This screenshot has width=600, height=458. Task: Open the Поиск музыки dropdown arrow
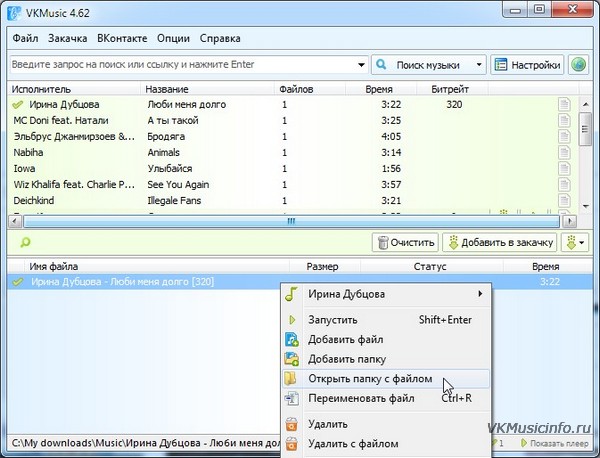tap(479, 64)
